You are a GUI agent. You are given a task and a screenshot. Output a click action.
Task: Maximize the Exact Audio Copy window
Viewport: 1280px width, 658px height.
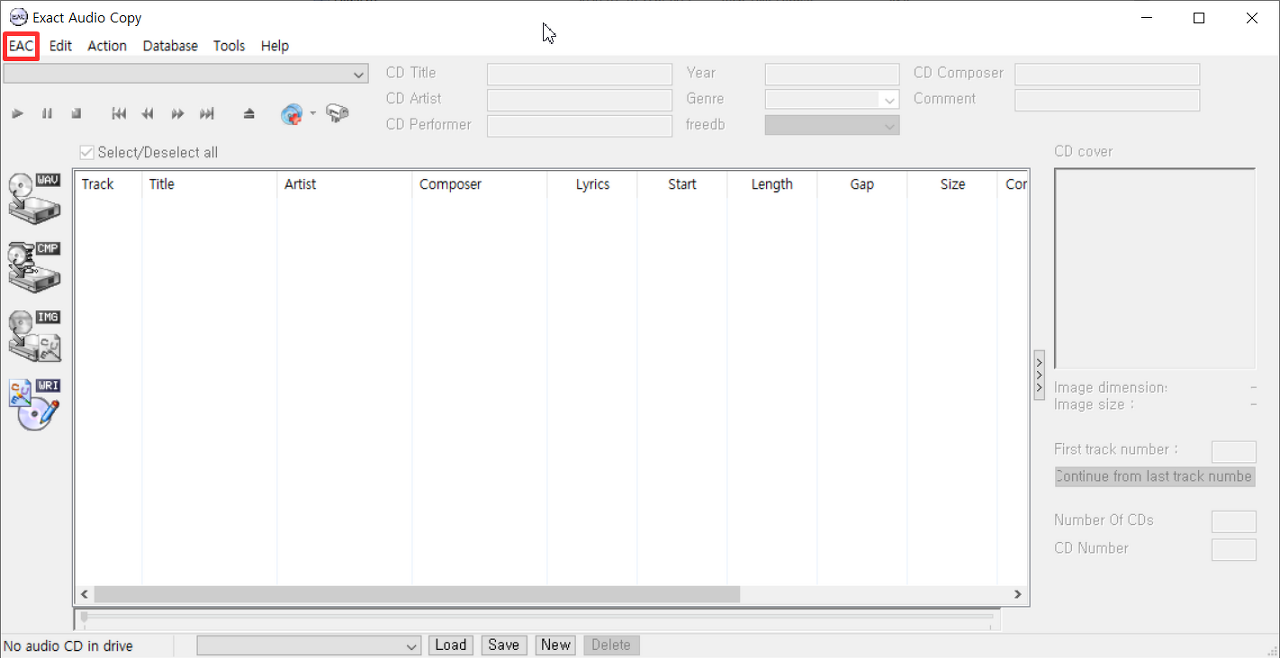[1199, 17]
